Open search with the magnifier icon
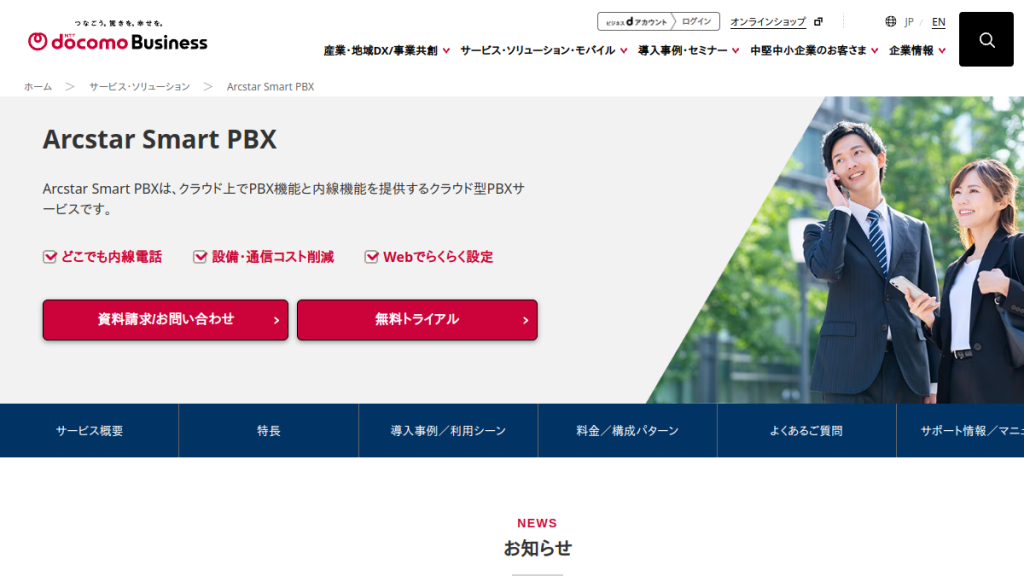This screenshot has height=576, width=1024. pyautogui.click(x=986, y=39)
